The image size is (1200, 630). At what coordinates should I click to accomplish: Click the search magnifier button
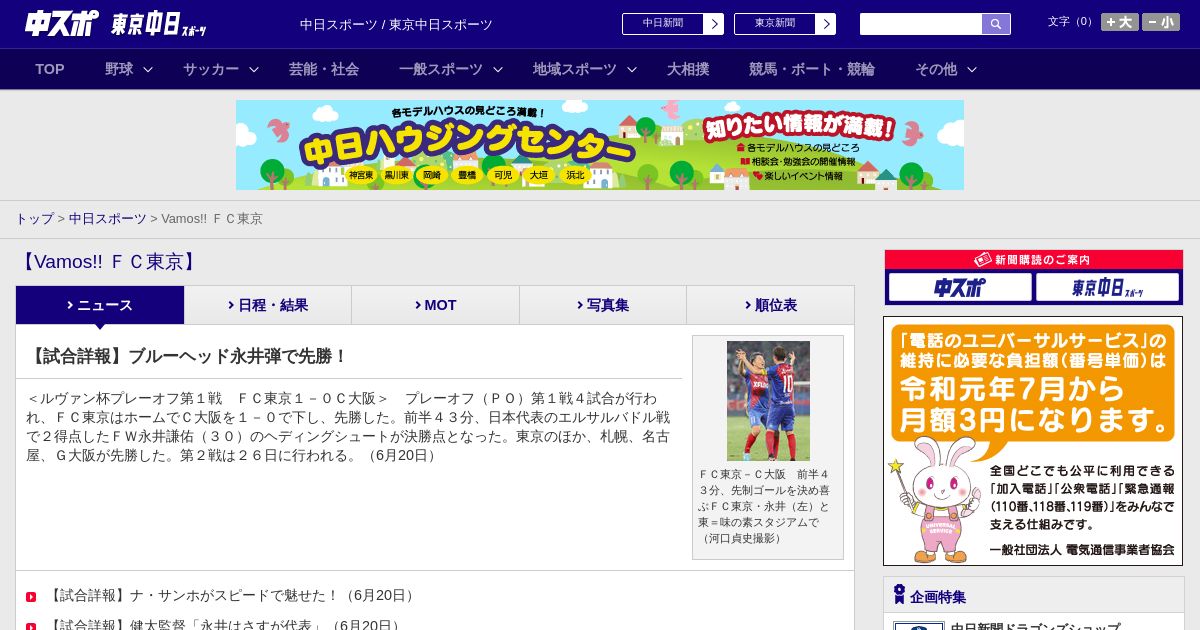pyautogui.click(x=996, y=24)
